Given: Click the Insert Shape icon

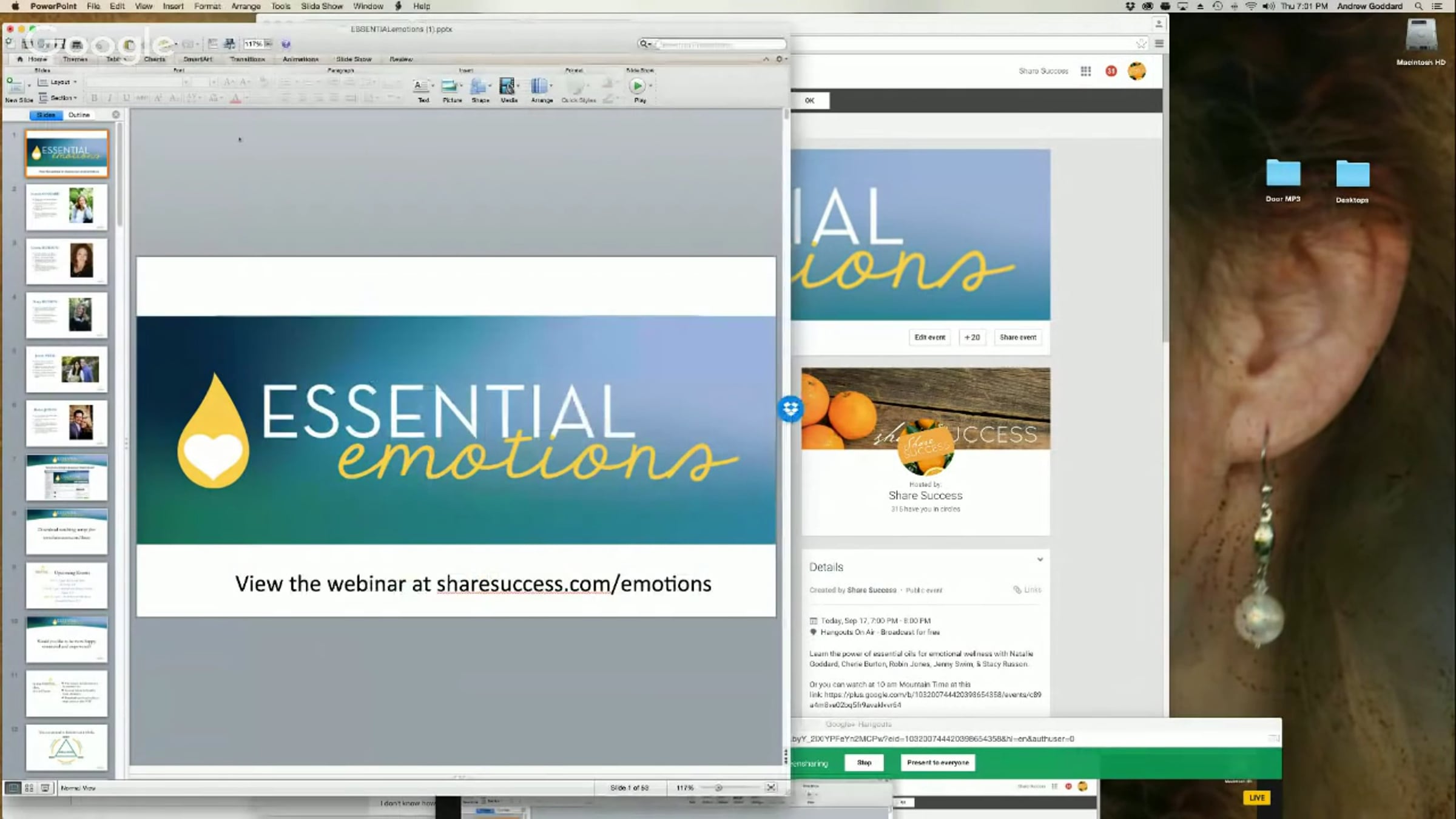Looking at the screenshot, I should pos(479,86).
